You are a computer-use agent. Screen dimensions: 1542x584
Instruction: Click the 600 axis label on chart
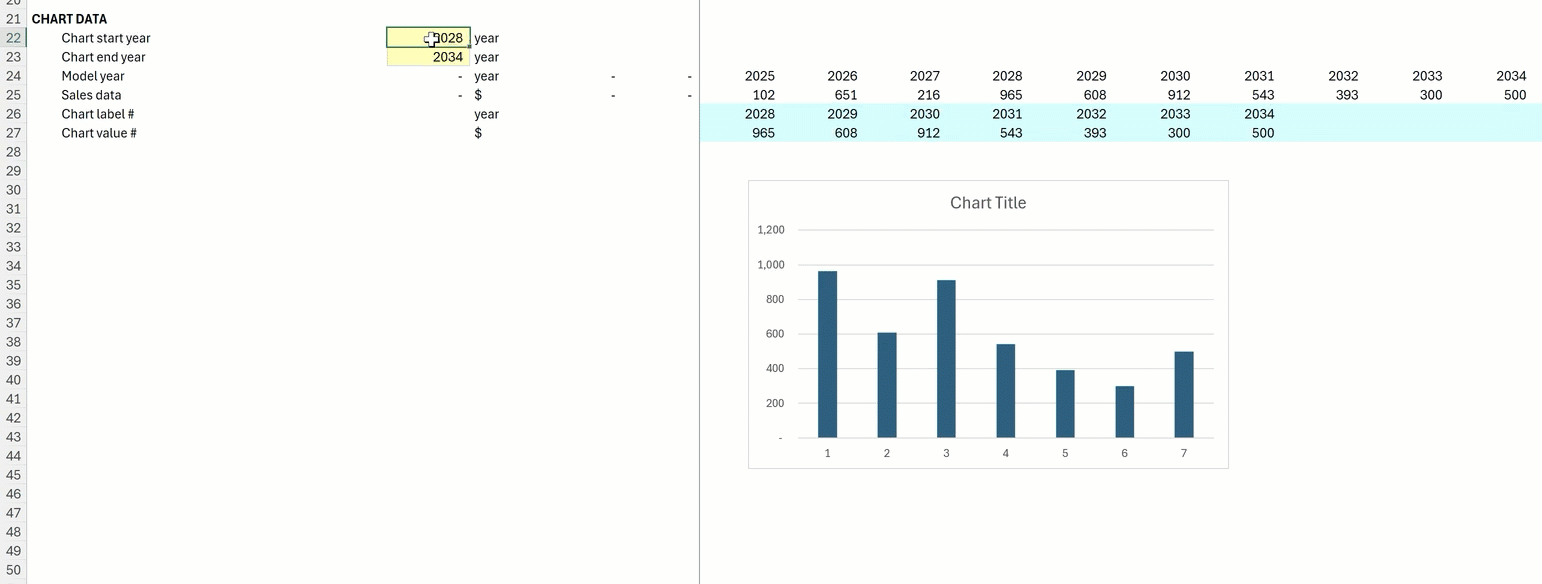click(775, 334)
